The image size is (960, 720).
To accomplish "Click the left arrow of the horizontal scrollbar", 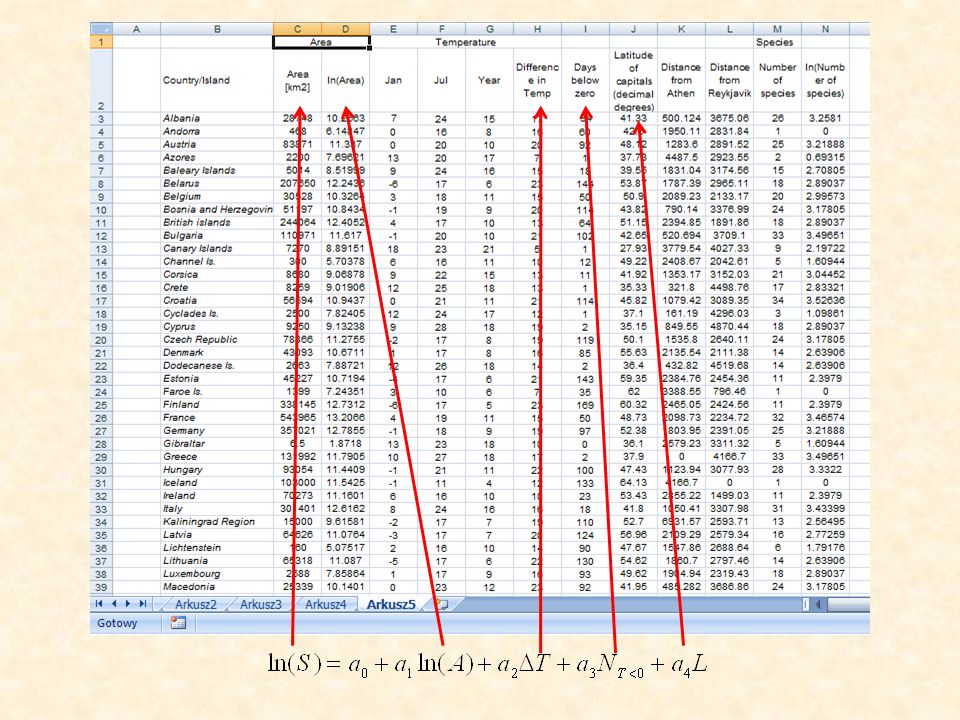I will click(x=818, y=604).
